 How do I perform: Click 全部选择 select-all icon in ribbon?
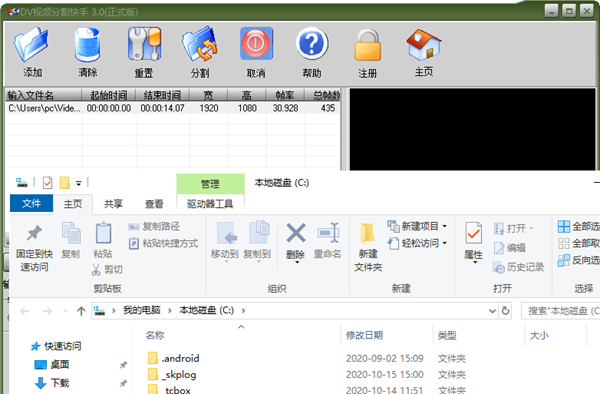(563, 226)
